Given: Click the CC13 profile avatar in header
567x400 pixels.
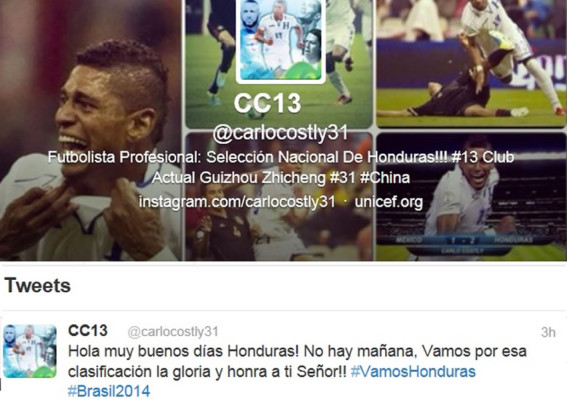Looking at the screenshot, I should [x=281, y=39].
